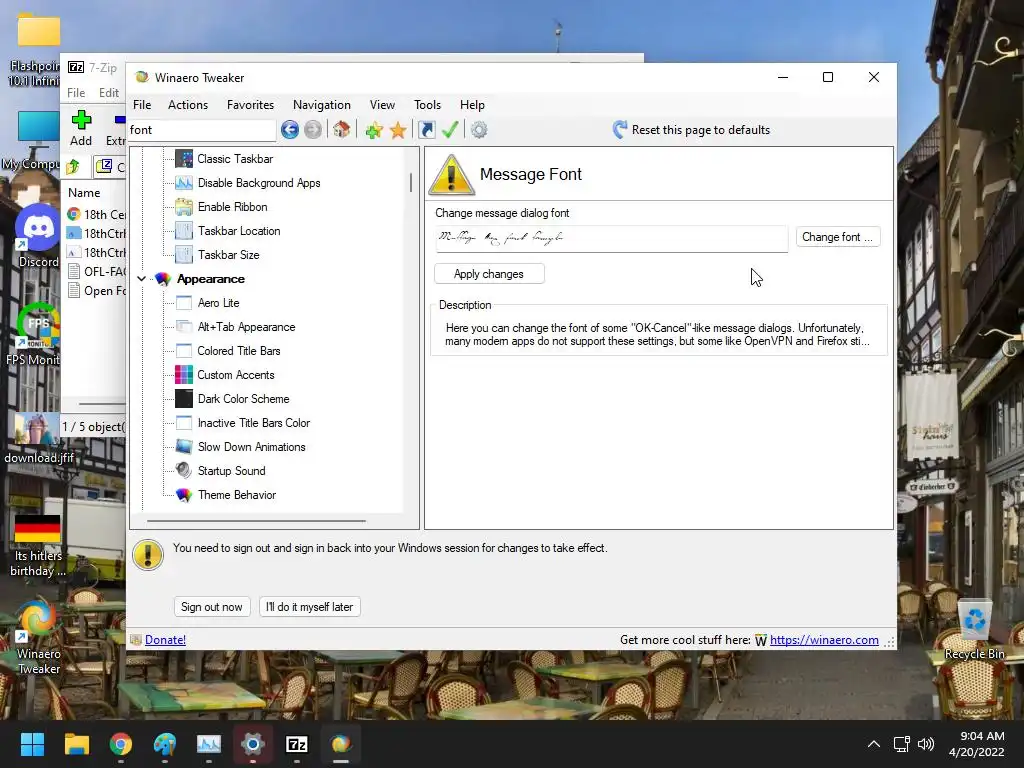Select the Custom Accents entry

[236, 375]
